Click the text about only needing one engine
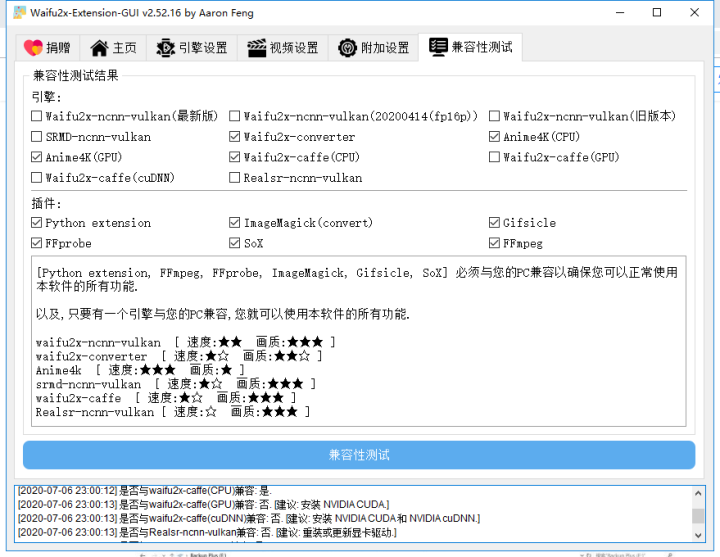The image size is (720, 557). [x=223, y=314]
